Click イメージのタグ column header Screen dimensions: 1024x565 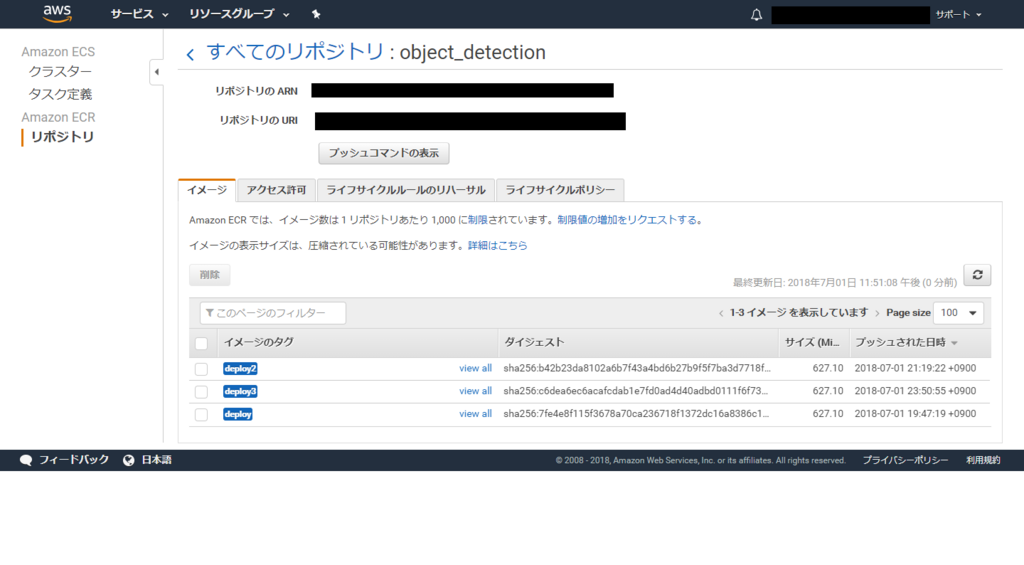[x=259, y=342]
